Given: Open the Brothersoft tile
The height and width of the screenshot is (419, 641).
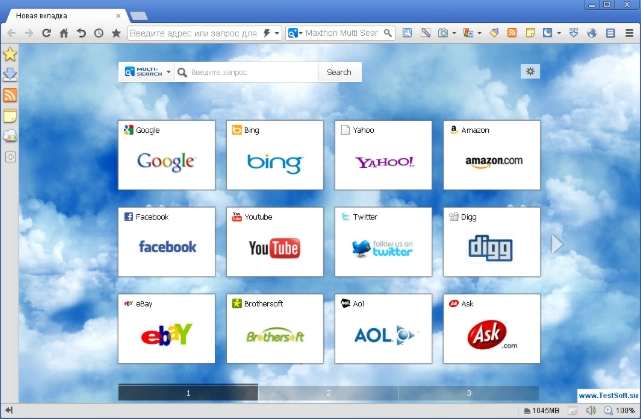Looking at the screenshot, I should (275, 329).
